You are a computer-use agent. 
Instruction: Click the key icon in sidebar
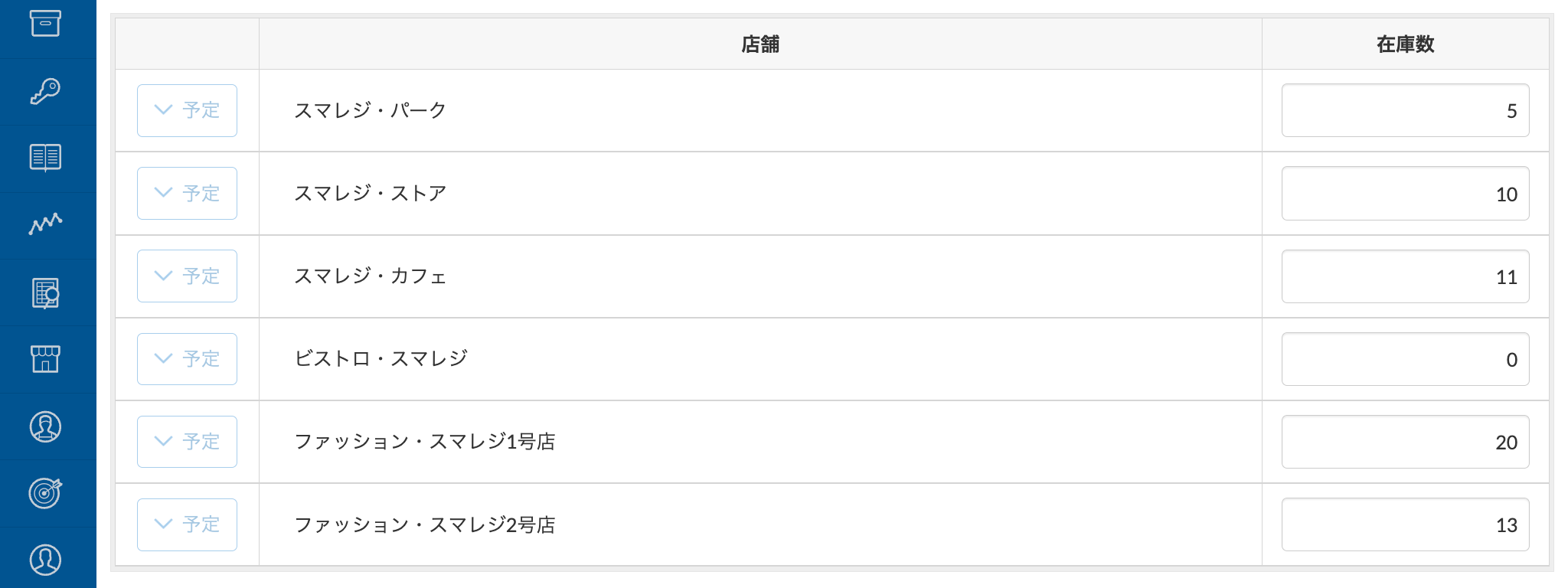(x=45, y=91)
